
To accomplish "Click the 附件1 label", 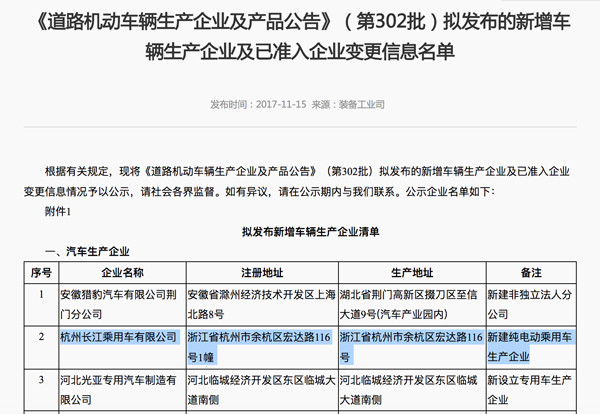I will click(x=58, y=211).
